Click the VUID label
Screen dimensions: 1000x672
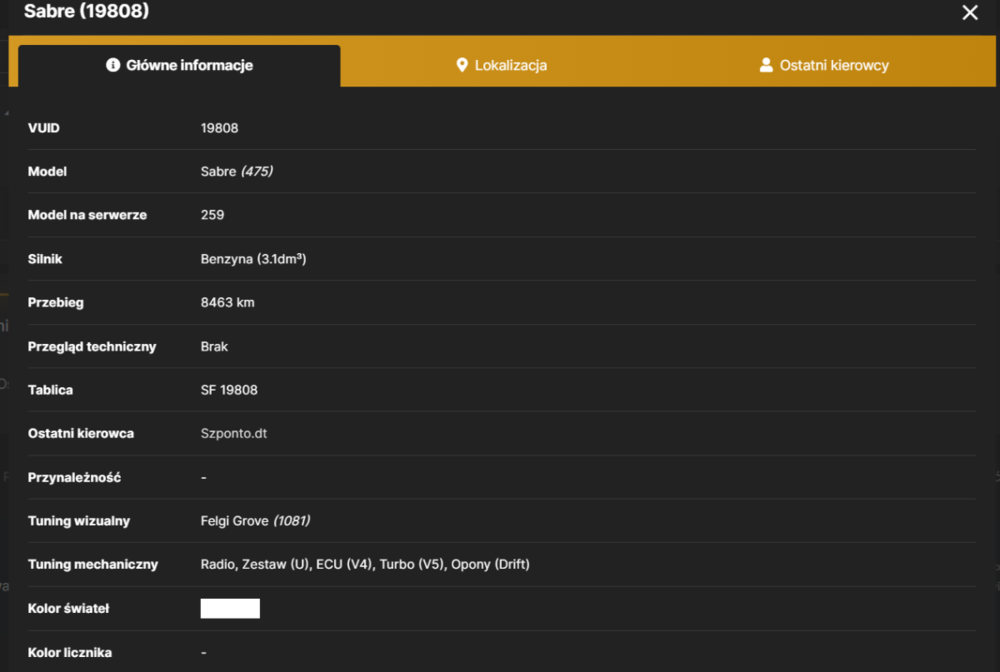pos(44,128)
